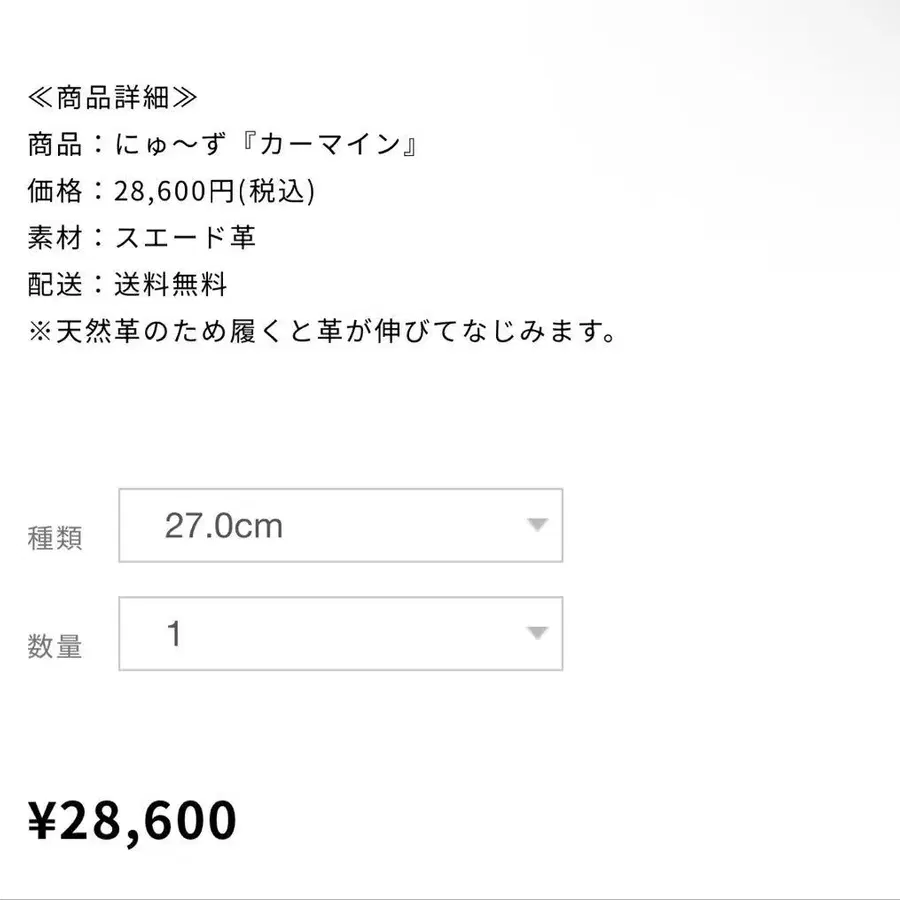
Task: Click the ※天然革 note line
Action: 320,332
